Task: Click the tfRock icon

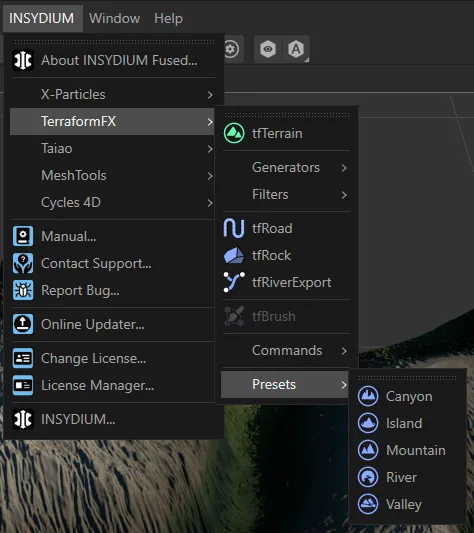Action: coord(234,255)
